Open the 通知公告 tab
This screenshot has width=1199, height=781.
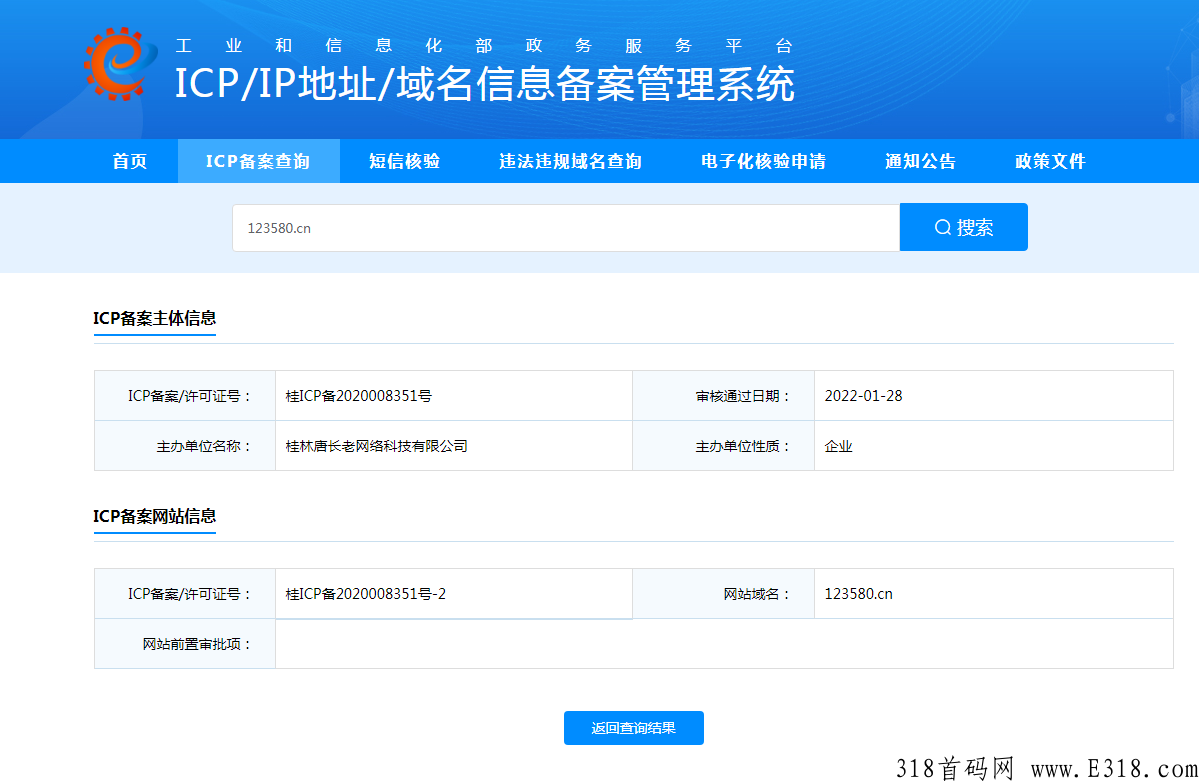(x=921, y=161)
